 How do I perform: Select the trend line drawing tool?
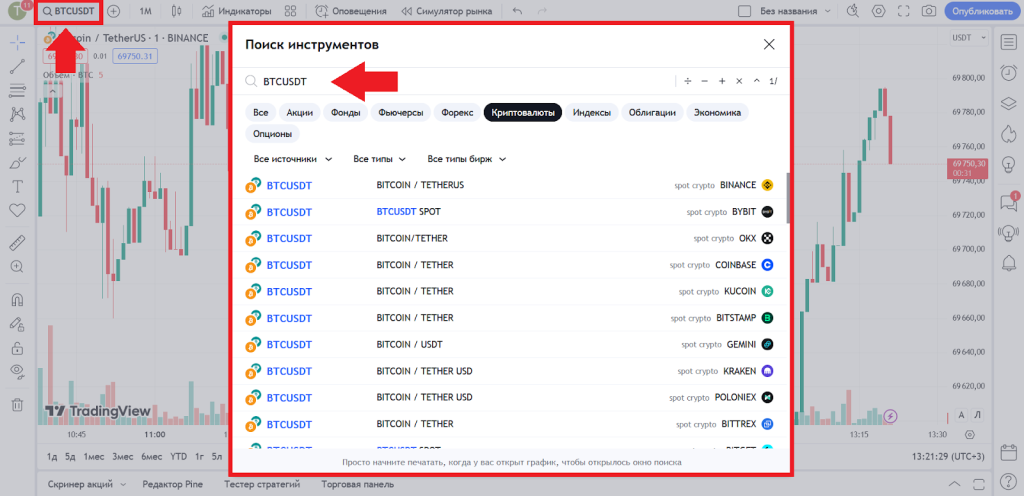[x=18, y=65]
